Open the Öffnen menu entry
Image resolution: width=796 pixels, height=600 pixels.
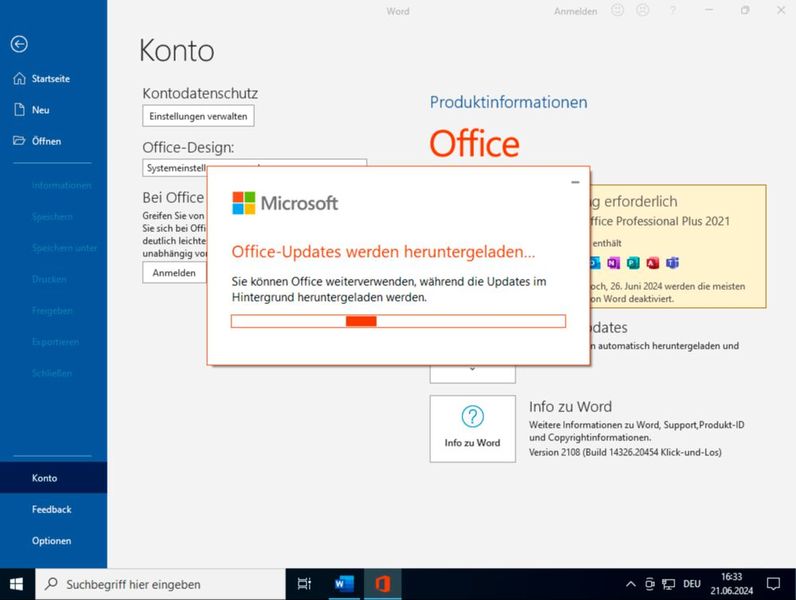click(37, 141)
